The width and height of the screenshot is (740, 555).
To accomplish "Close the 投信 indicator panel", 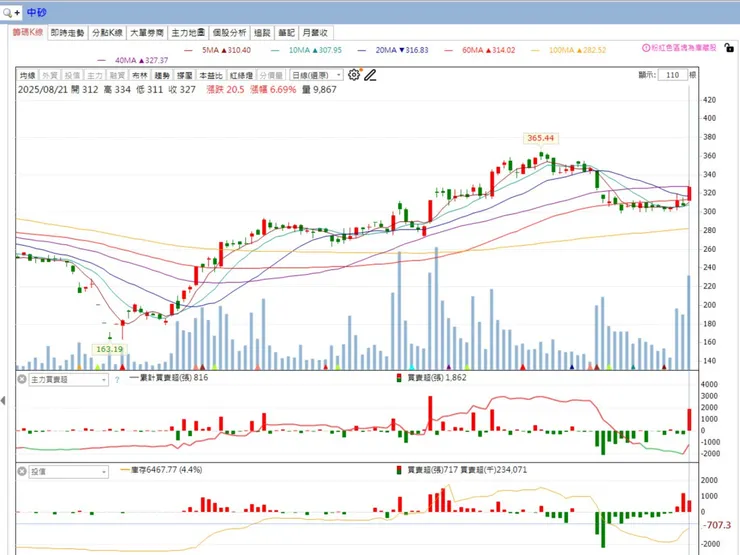I will 22,471.
